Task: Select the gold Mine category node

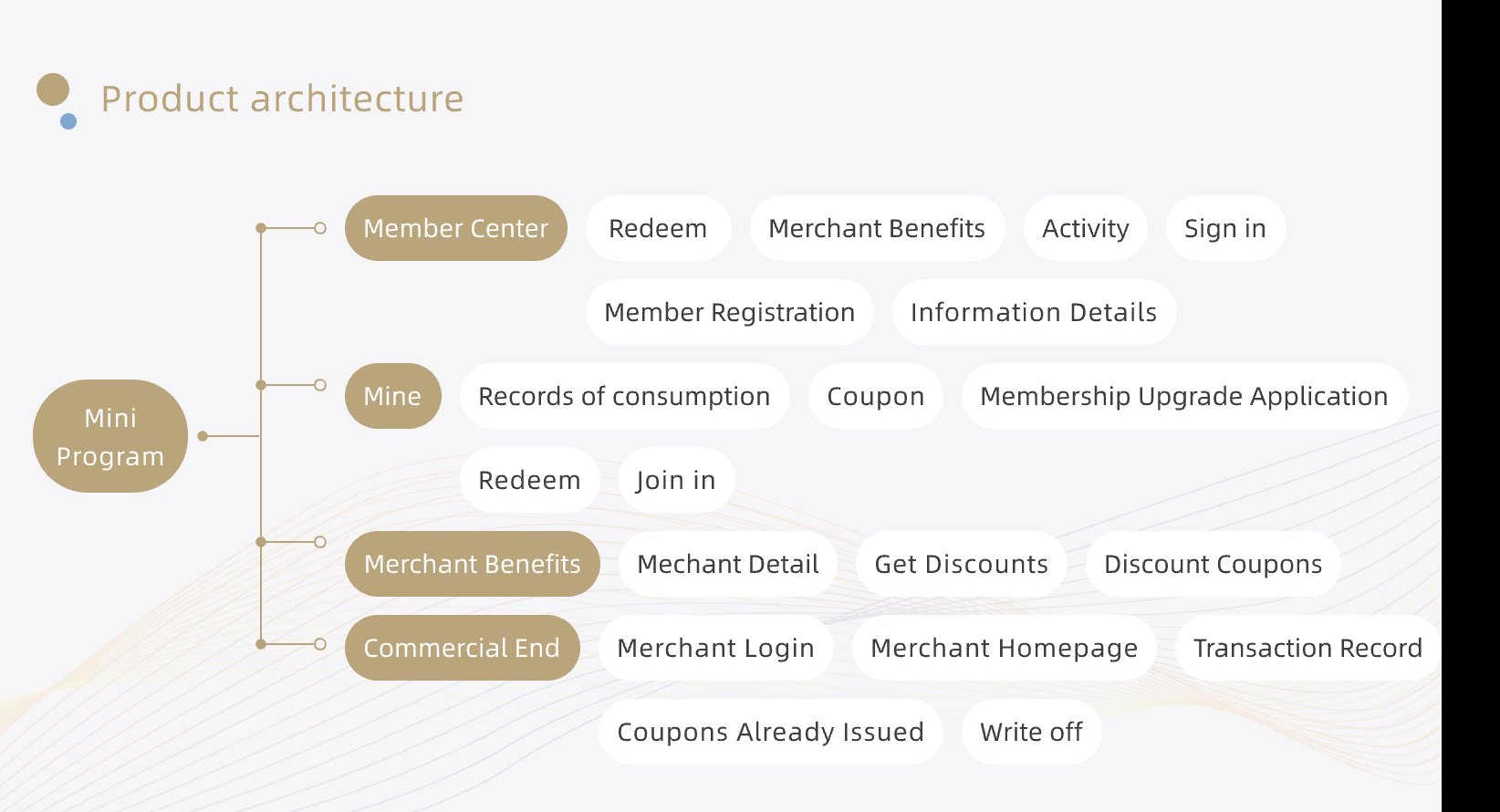Action: point(392,396)
